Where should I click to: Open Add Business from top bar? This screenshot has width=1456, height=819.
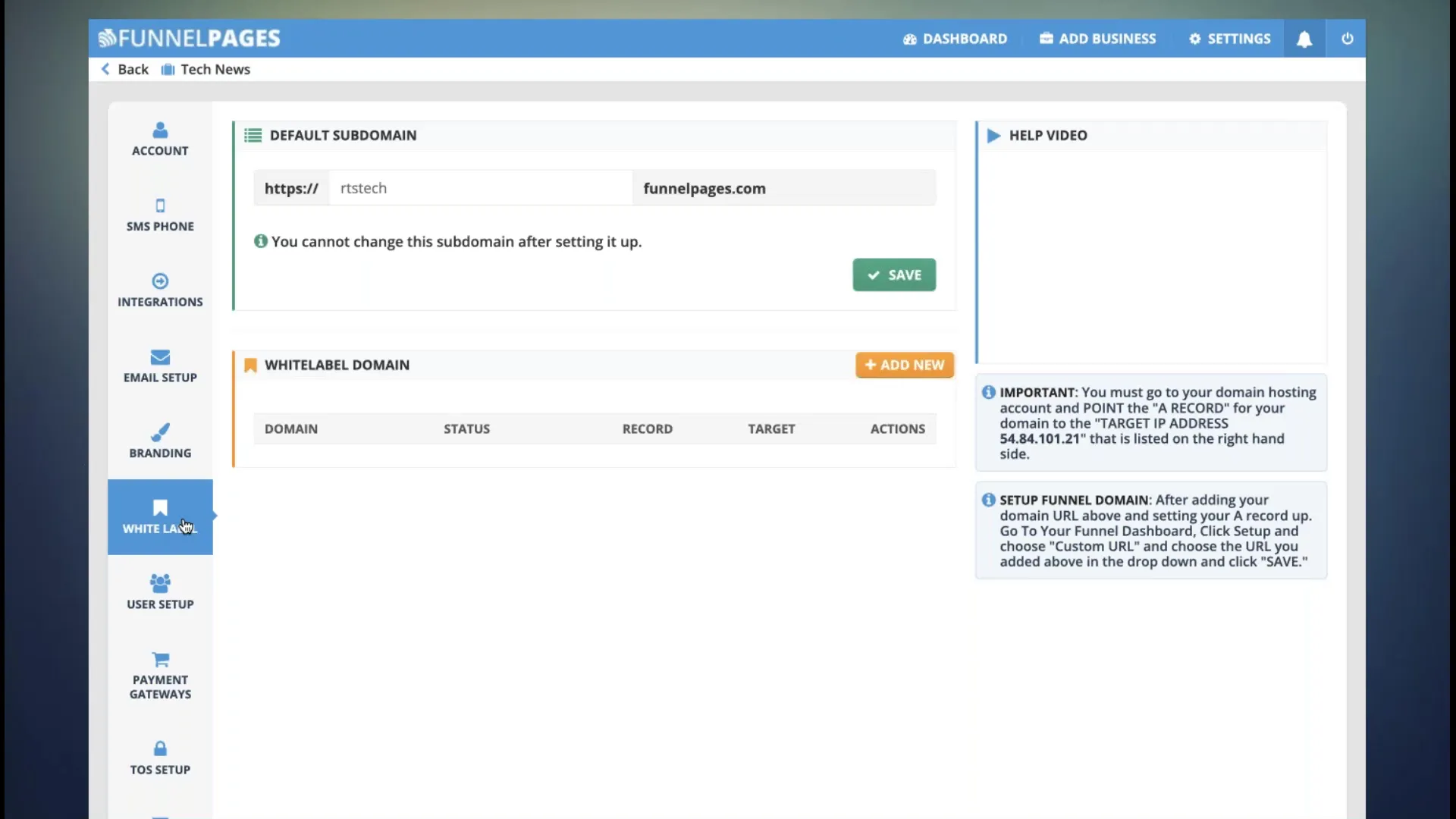[1097, 39]
